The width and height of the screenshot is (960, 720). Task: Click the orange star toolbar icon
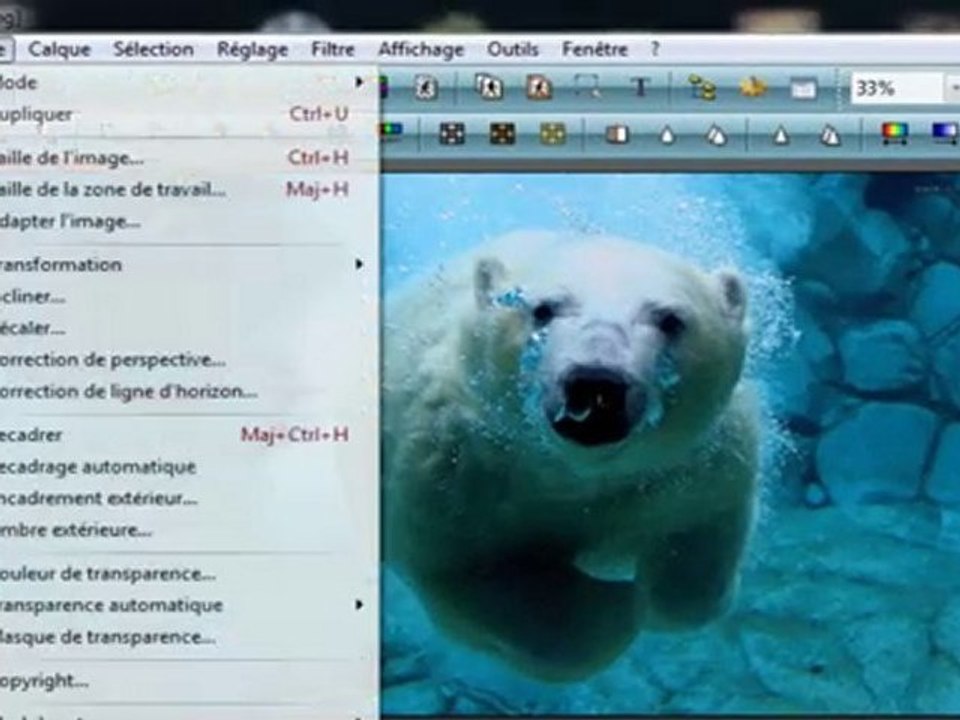pyautogui.click(x=753, y=88)
